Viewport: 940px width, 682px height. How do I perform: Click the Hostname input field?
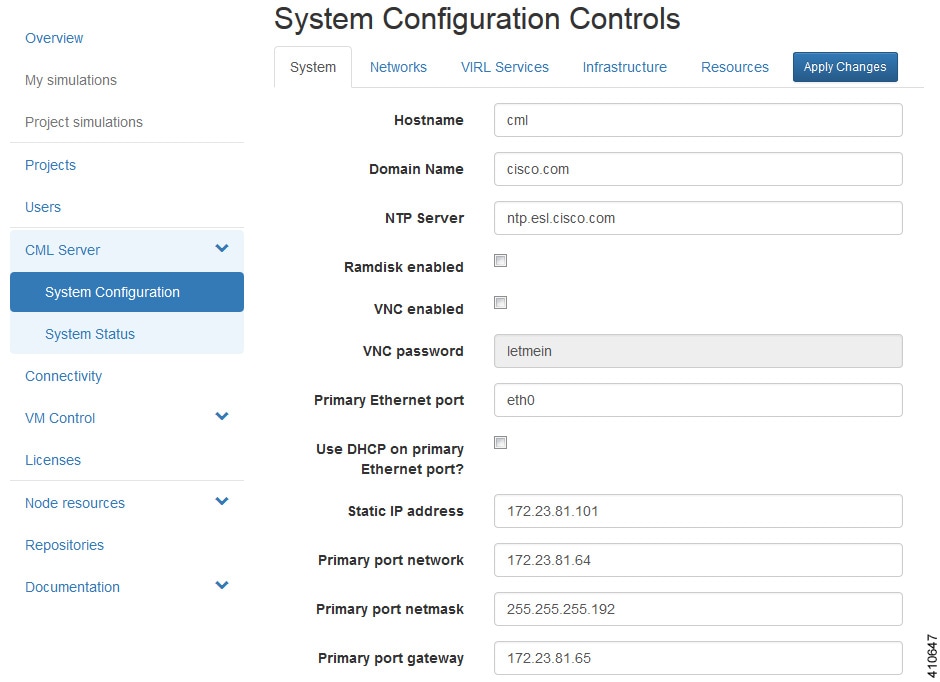pos(698,120)
